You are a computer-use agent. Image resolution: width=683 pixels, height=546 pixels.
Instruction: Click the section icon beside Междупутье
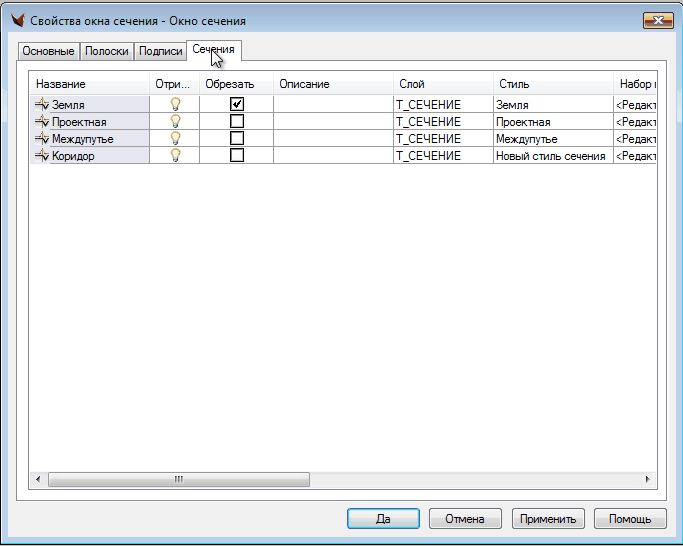(42, 138)
